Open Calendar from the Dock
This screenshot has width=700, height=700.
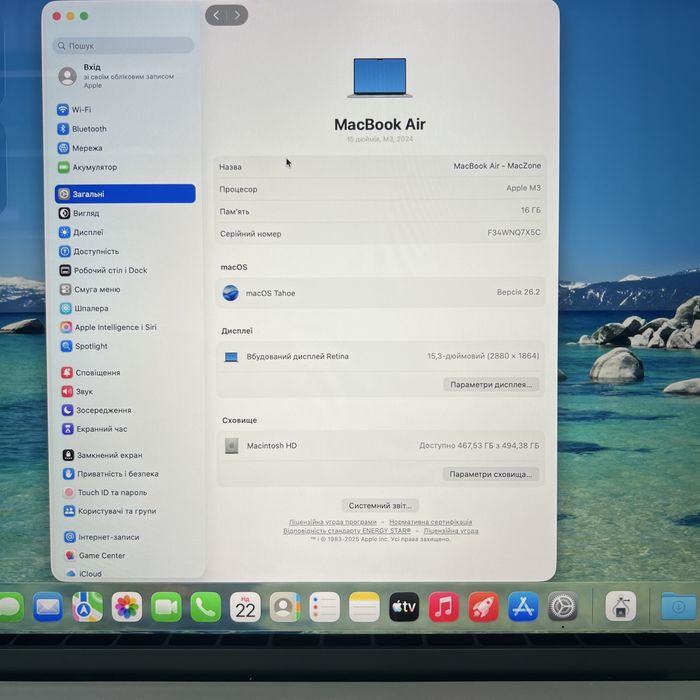[x=245, y=607]
